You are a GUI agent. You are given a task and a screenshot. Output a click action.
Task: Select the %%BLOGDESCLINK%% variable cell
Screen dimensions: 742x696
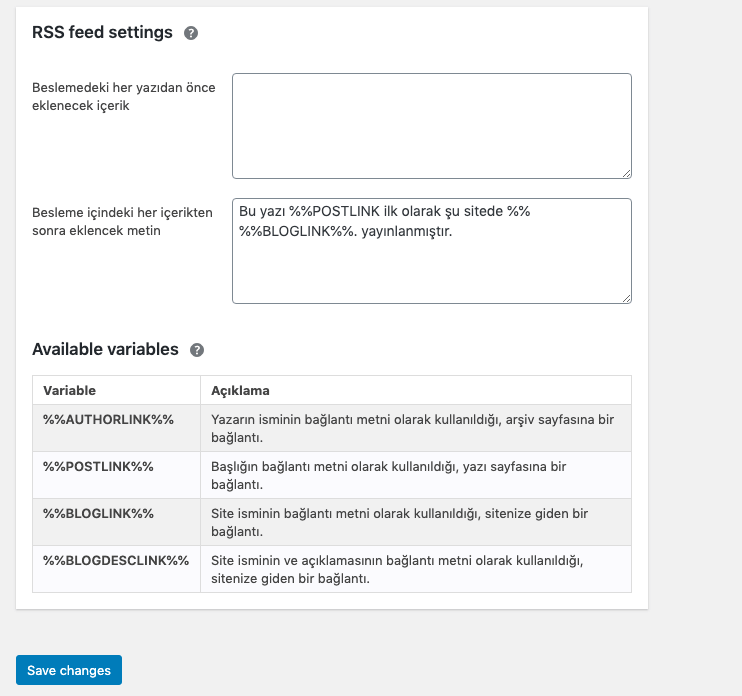tap(115, 560)
